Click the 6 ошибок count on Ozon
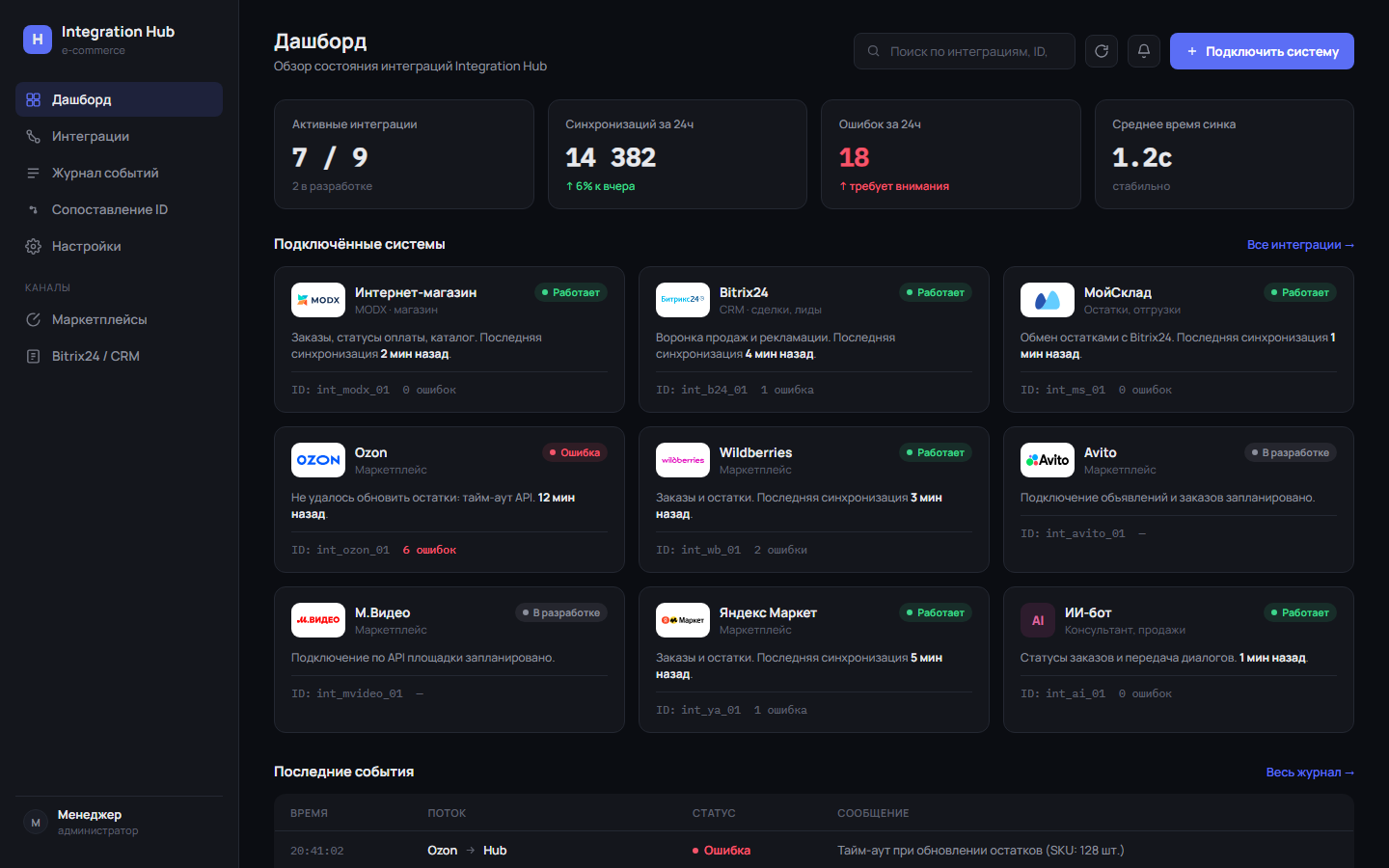The width and height of the screenshot is (1389, 868). pyautogui.click(x=429, y=550)
